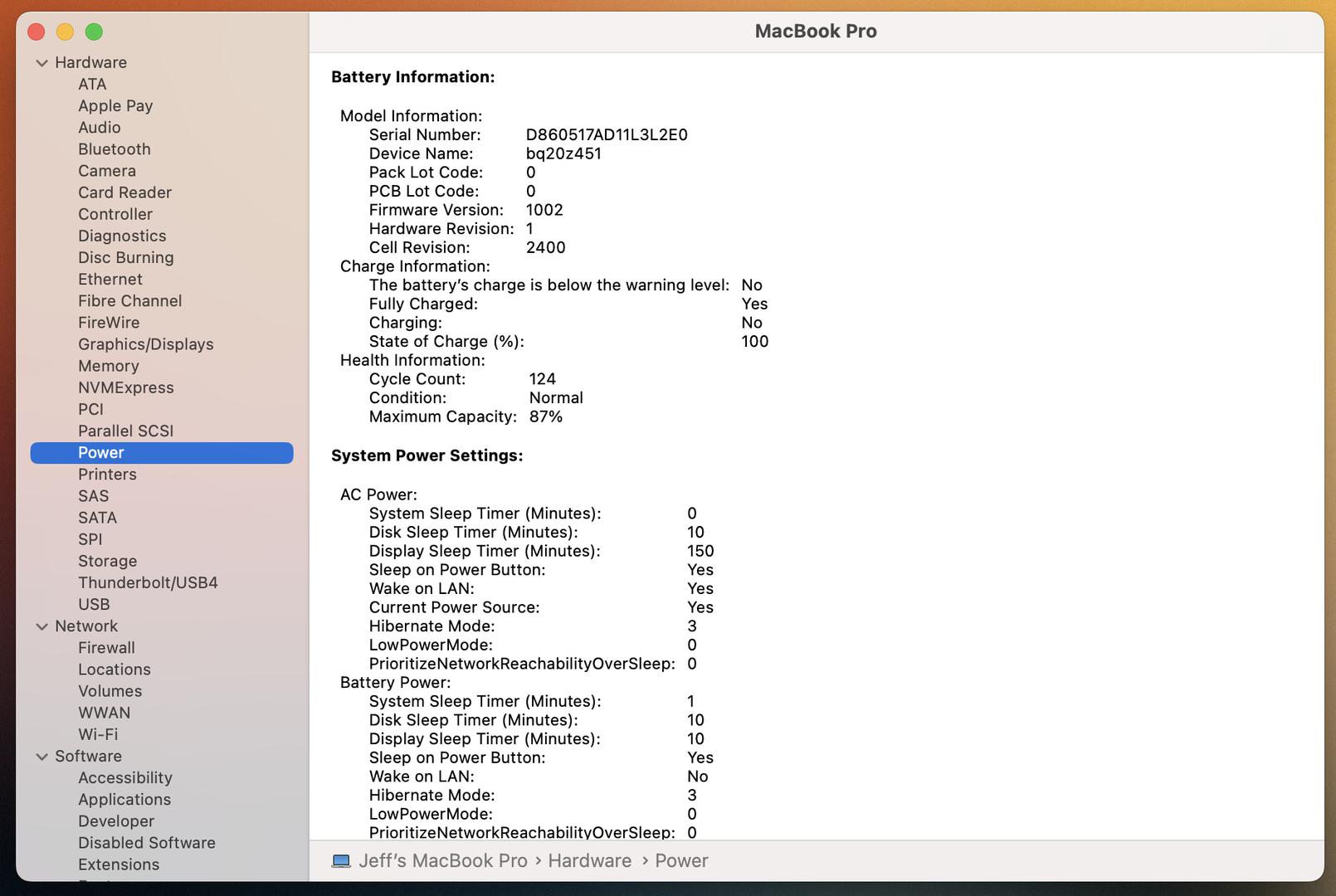Click cycle count value 124
The image size is (1336, 896).
543,378
